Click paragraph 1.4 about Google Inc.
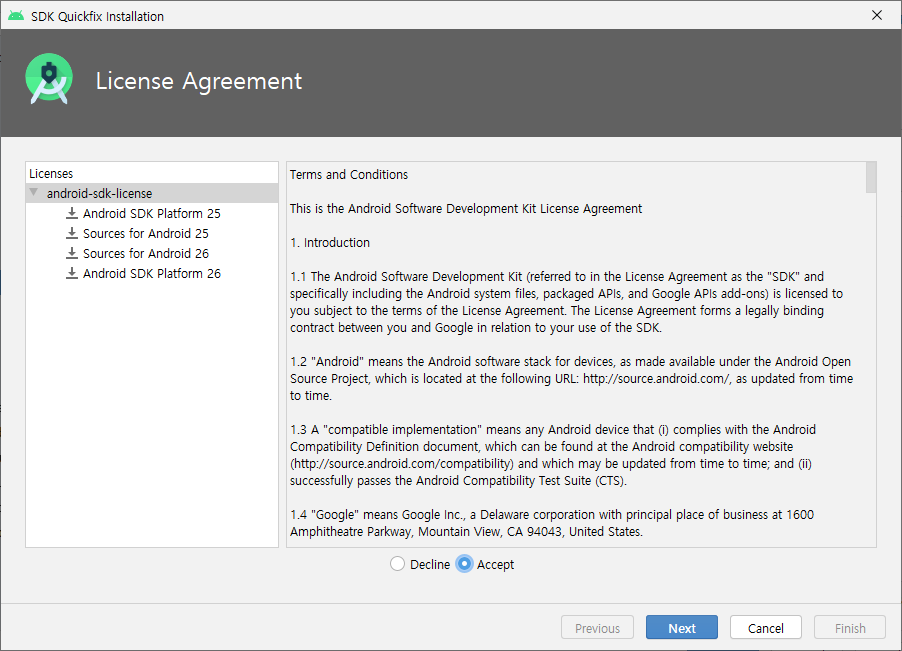Image resolution: width=902 pixels, height=651 pixels. pos(552,523)
